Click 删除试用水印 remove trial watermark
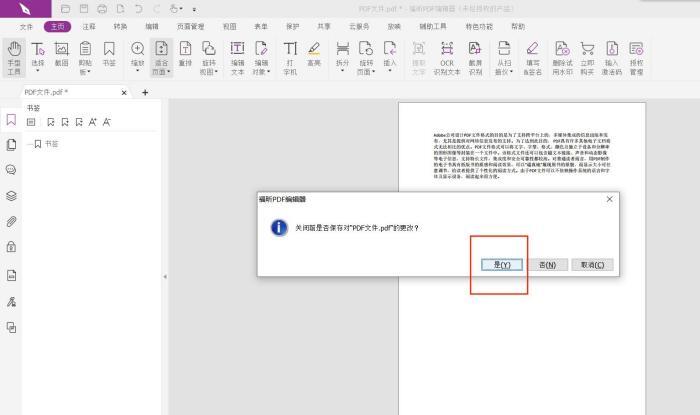The width and height of the screenshot is (700, 415). (562, 58)
